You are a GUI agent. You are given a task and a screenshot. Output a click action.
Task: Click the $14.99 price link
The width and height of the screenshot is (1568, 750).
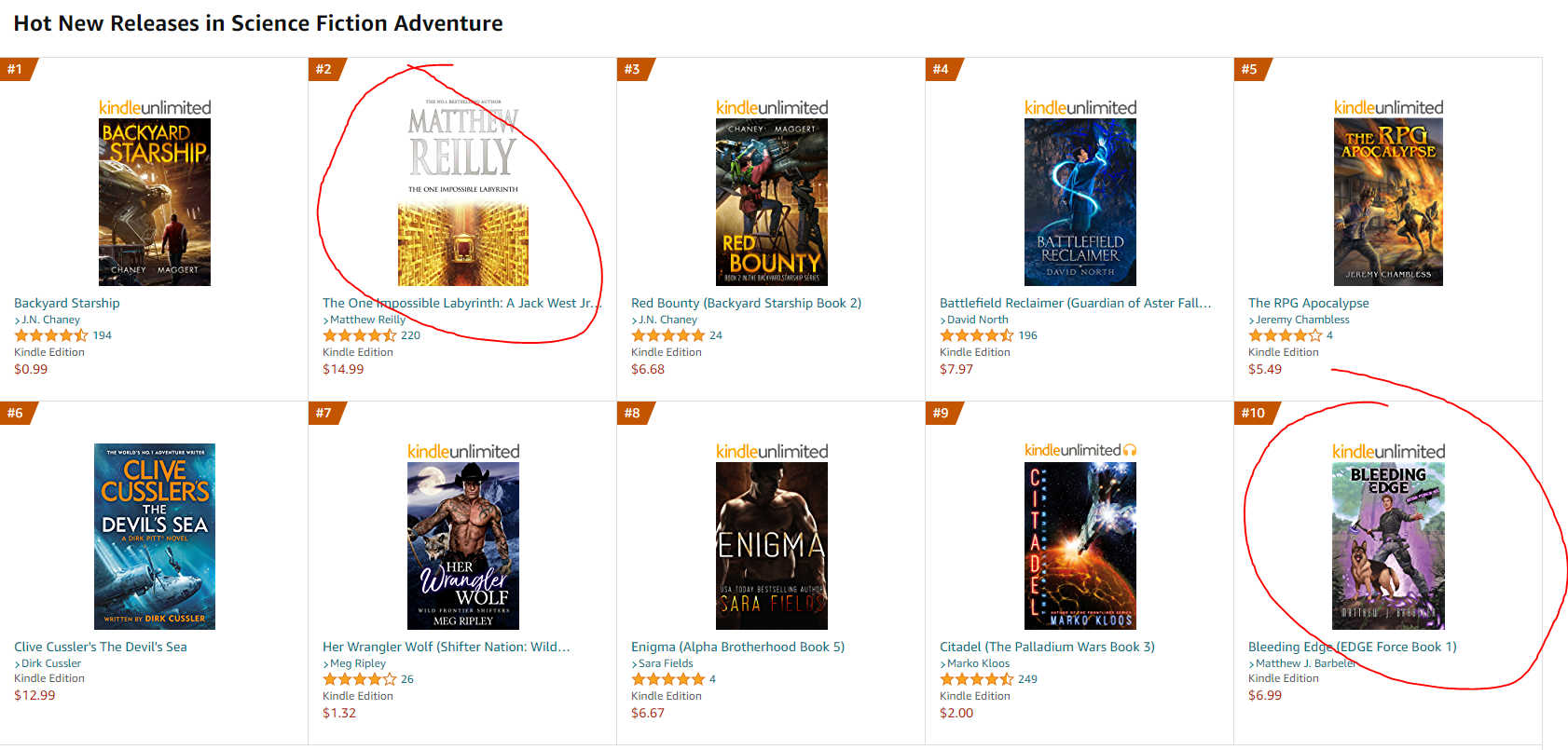[343, 369]
